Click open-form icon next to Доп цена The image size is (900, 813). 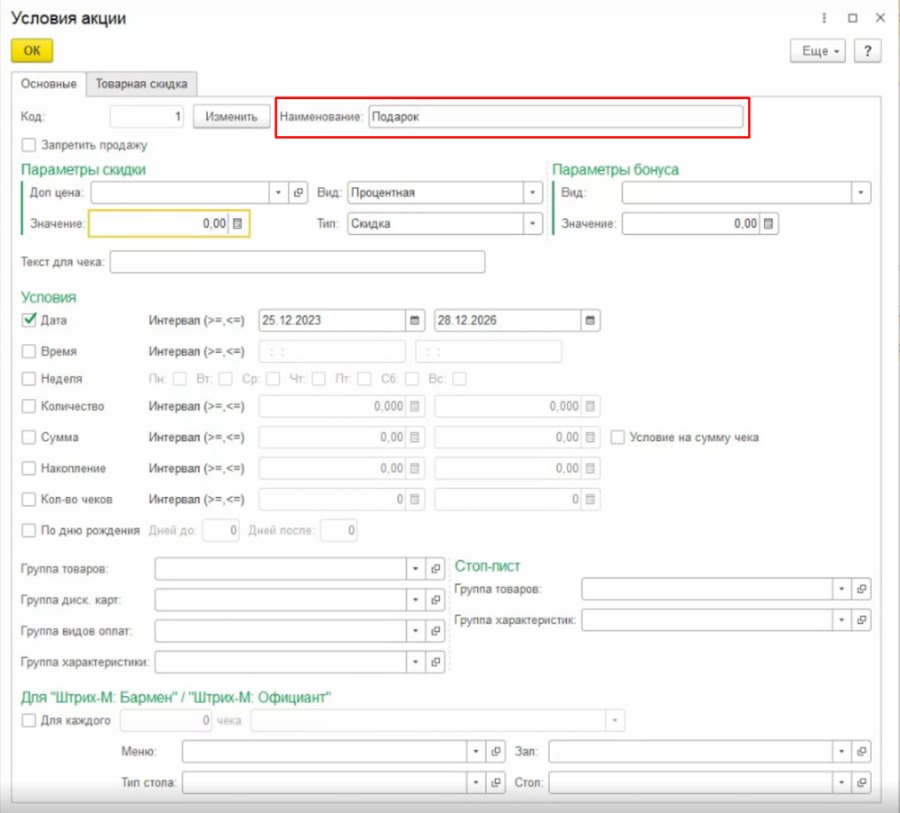click(x=298, y=192)
